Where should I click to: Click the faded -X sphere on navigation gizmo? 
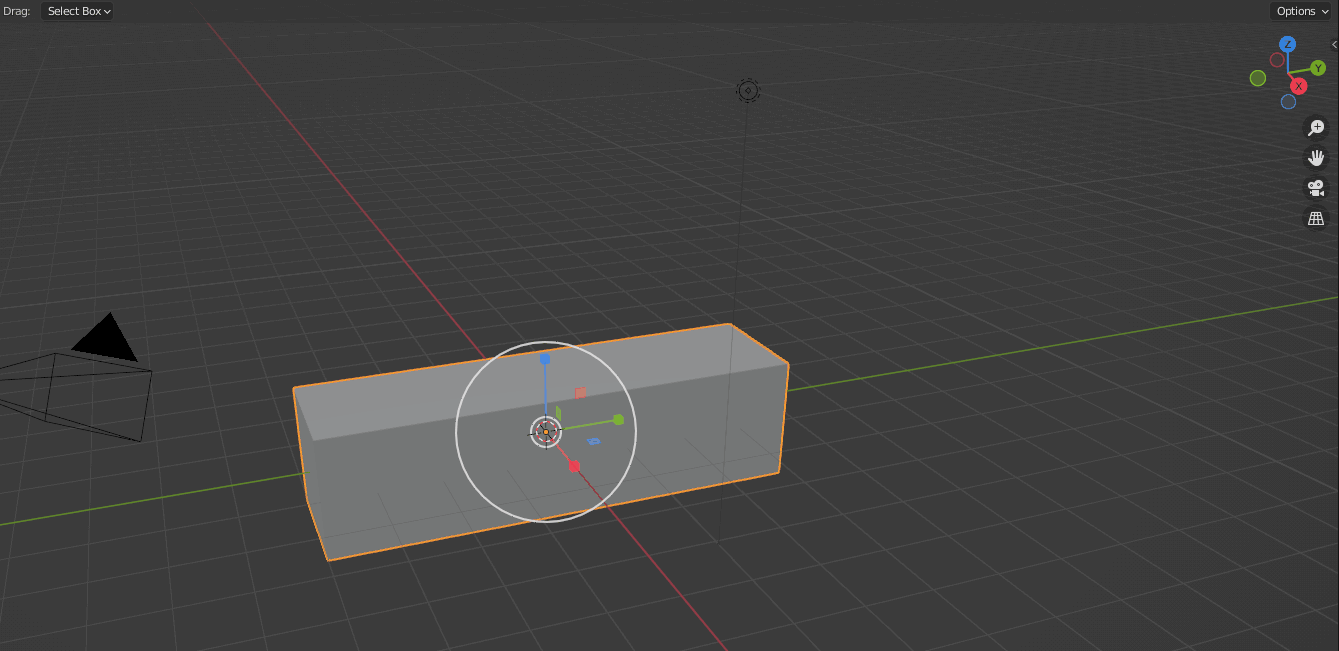tap(1277, 60)
